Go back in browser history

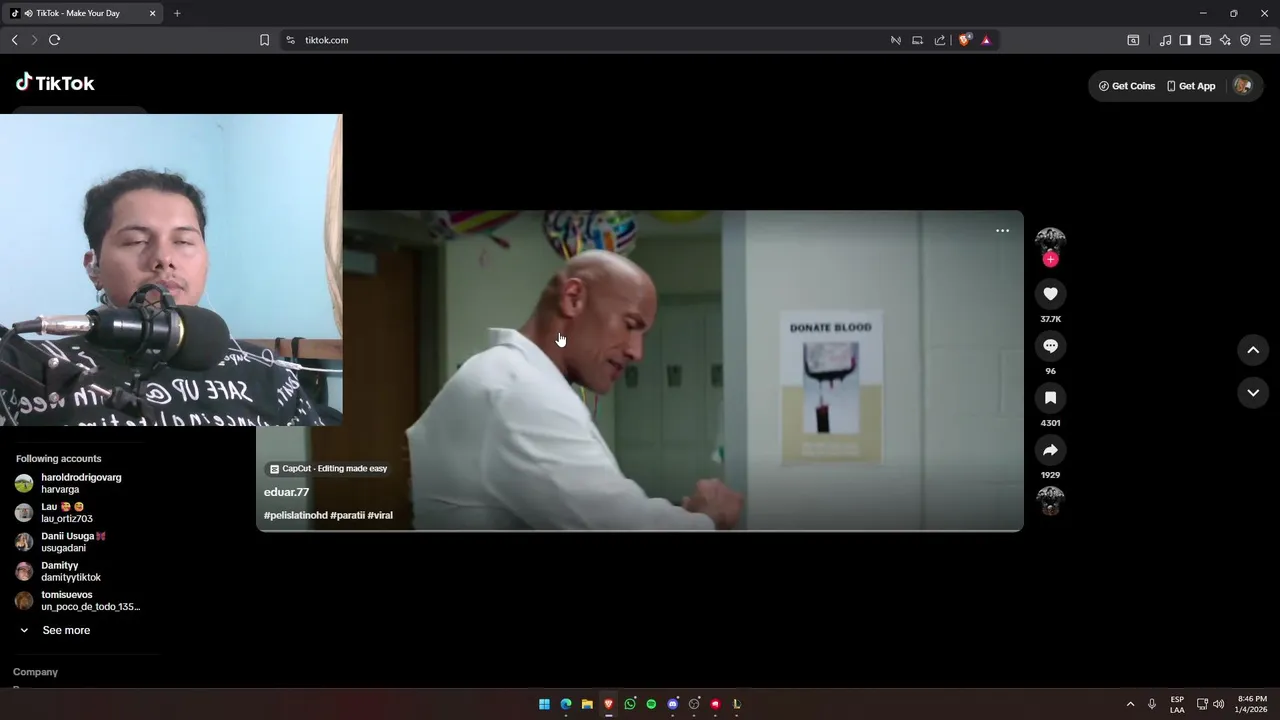(x=14, y=40)
